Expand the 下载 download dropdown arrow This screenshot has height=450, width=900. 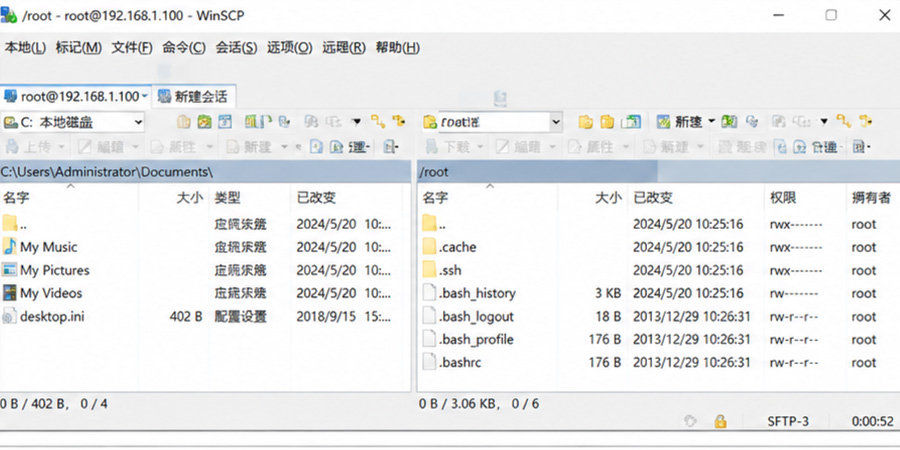click(x=479, y=148)
